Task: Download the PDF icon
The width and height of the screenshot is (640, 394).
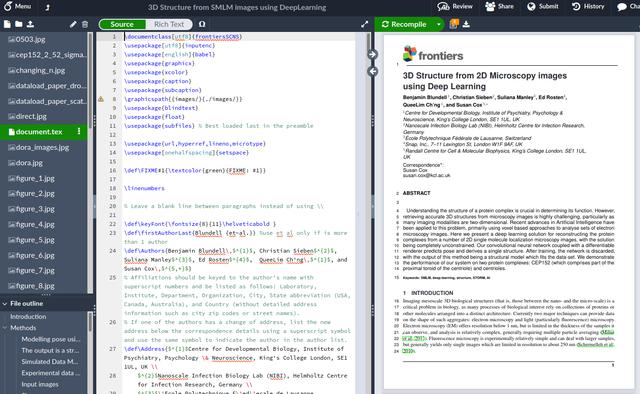Action: 466,24
